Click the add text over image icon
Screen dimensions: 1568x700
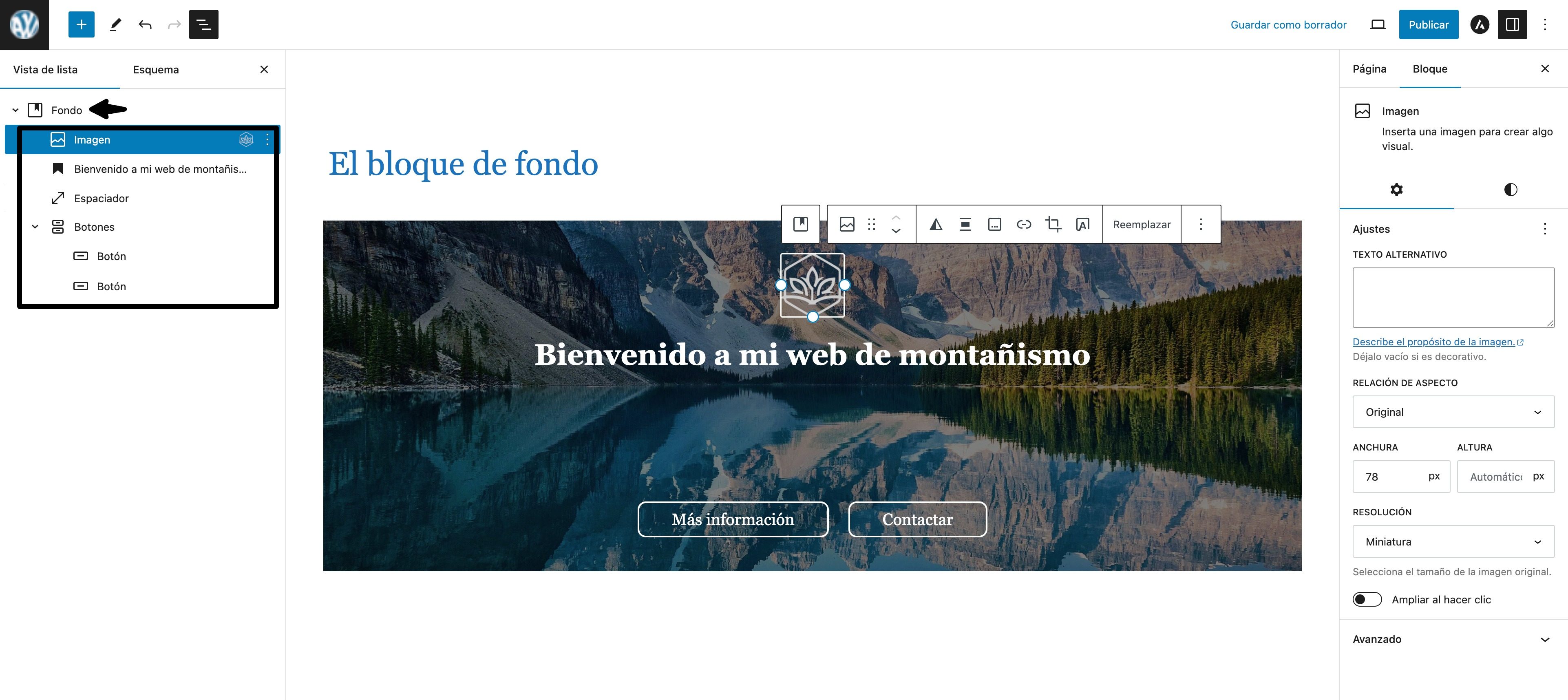(x=1082, y=224)
